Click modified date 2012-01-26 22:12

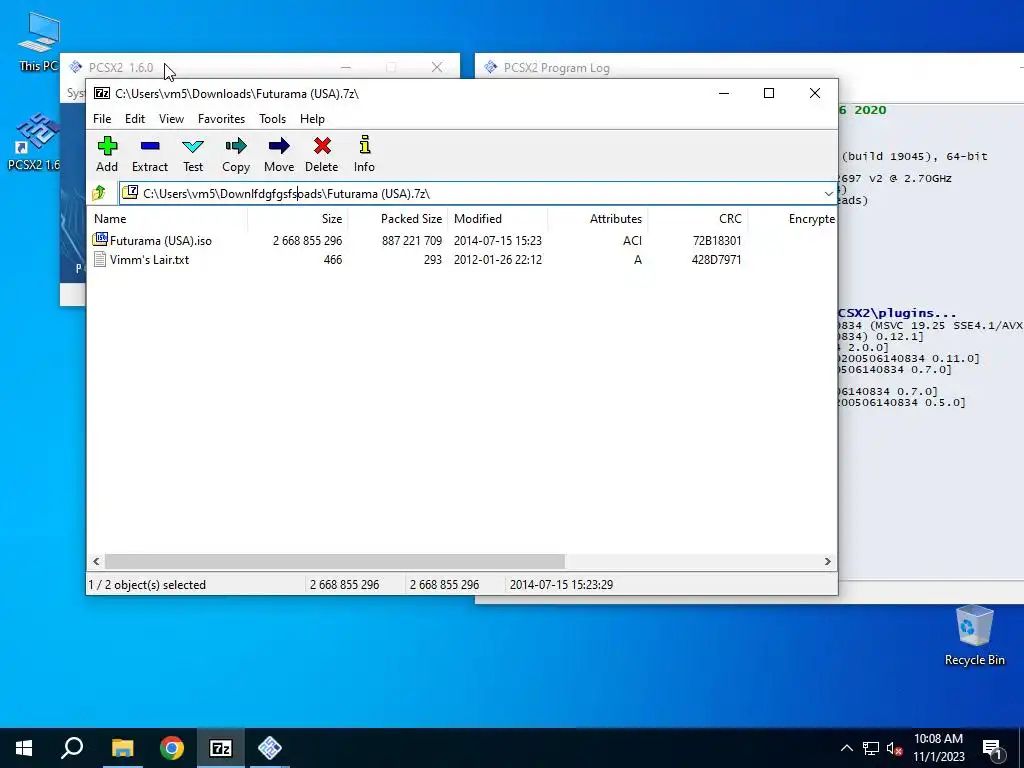coord(498,259)
